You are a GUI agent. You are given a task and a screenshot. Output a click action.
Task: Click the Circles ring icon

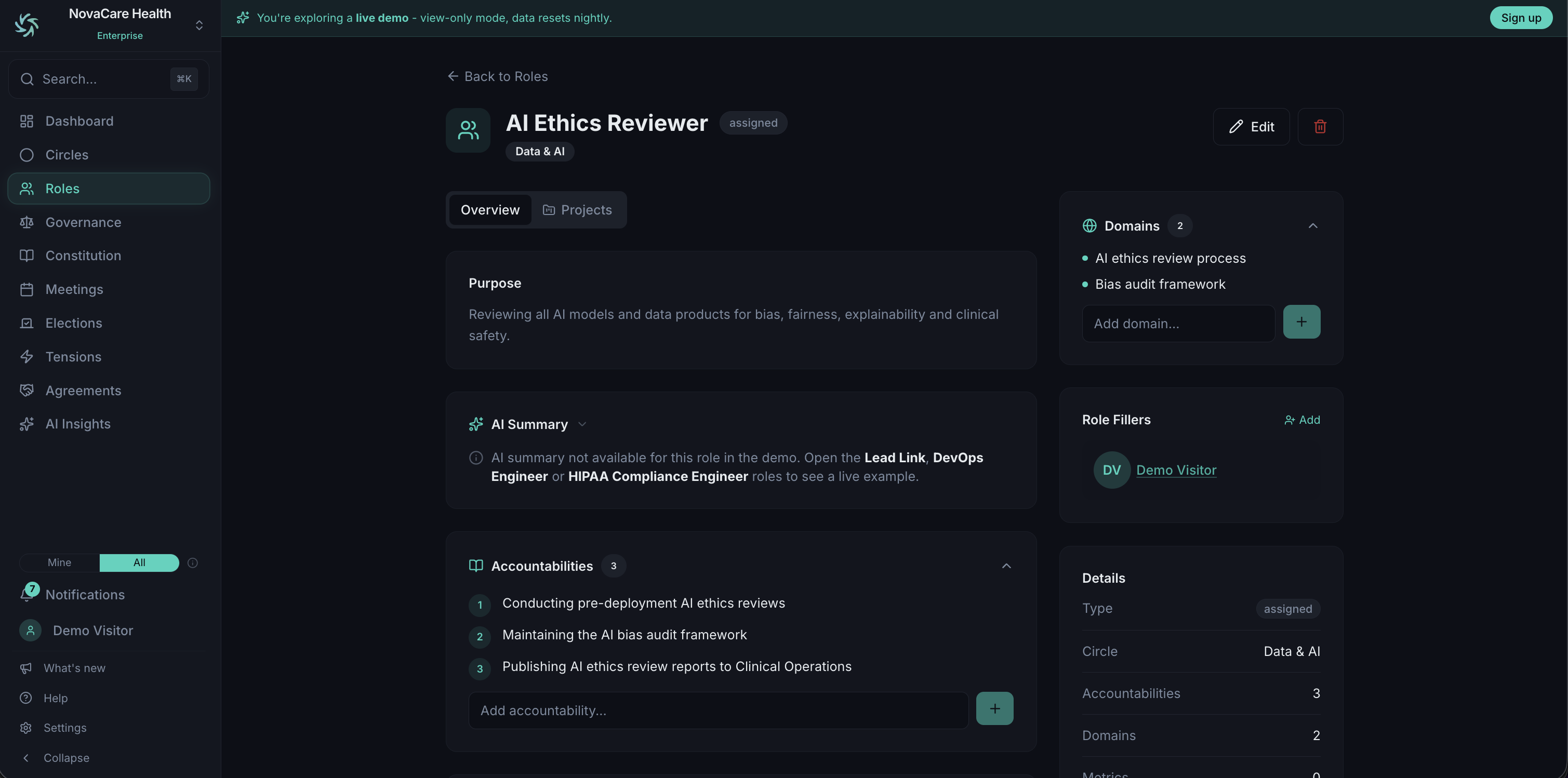26,154
